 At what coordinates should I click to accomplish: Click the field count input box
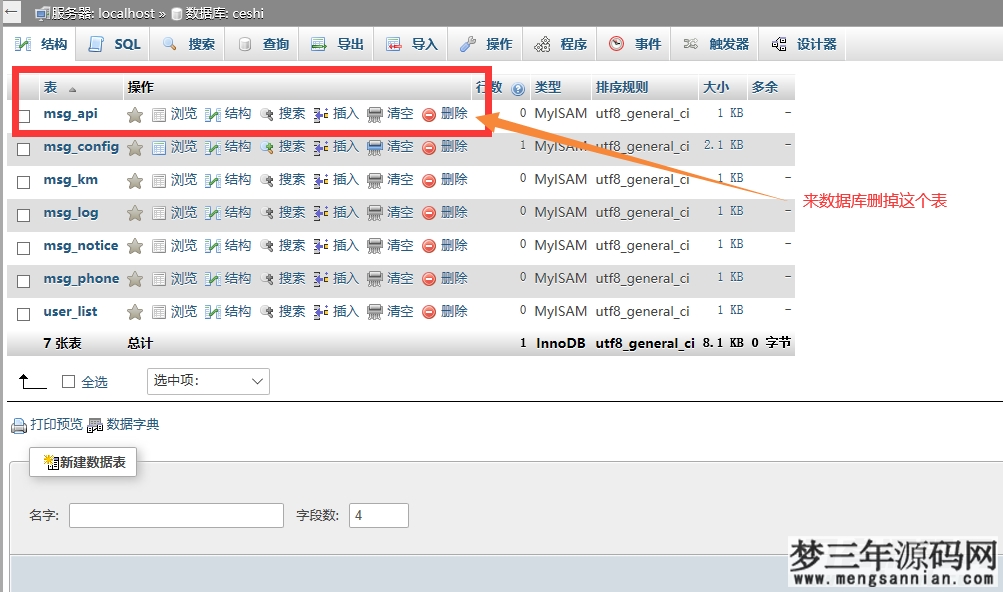coord(381,515)
